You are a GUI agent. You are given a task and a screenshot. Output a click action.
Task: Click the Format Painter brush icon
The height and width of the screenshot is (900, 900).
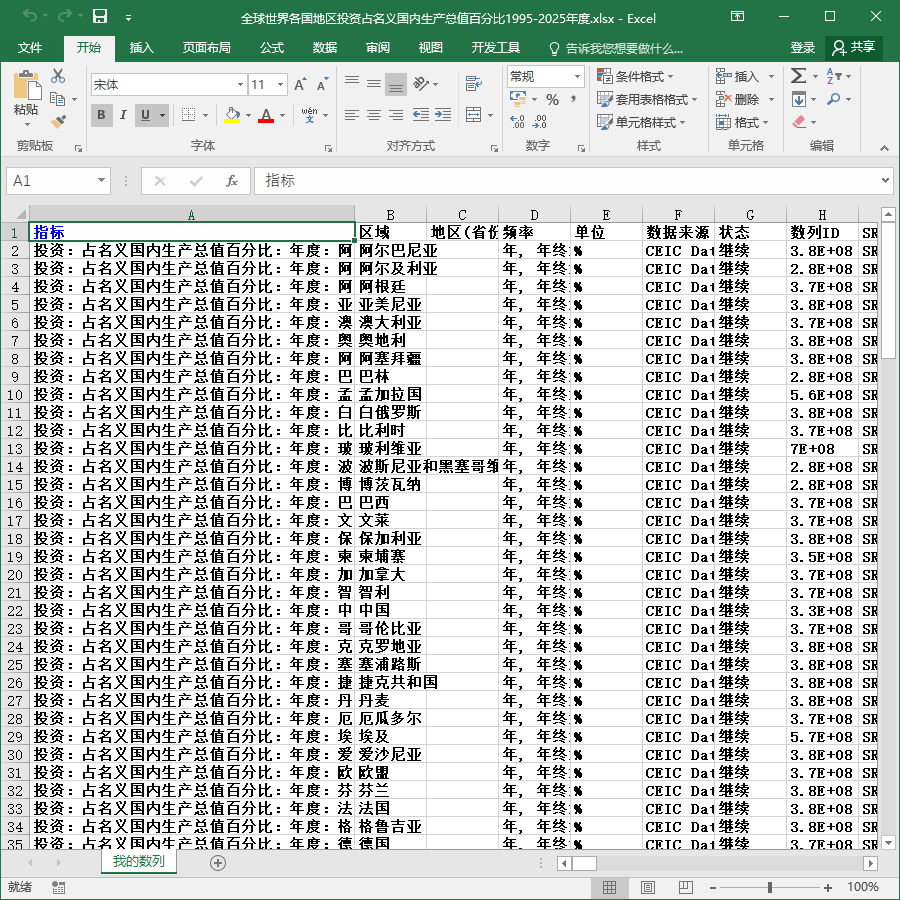coord(58,121)
